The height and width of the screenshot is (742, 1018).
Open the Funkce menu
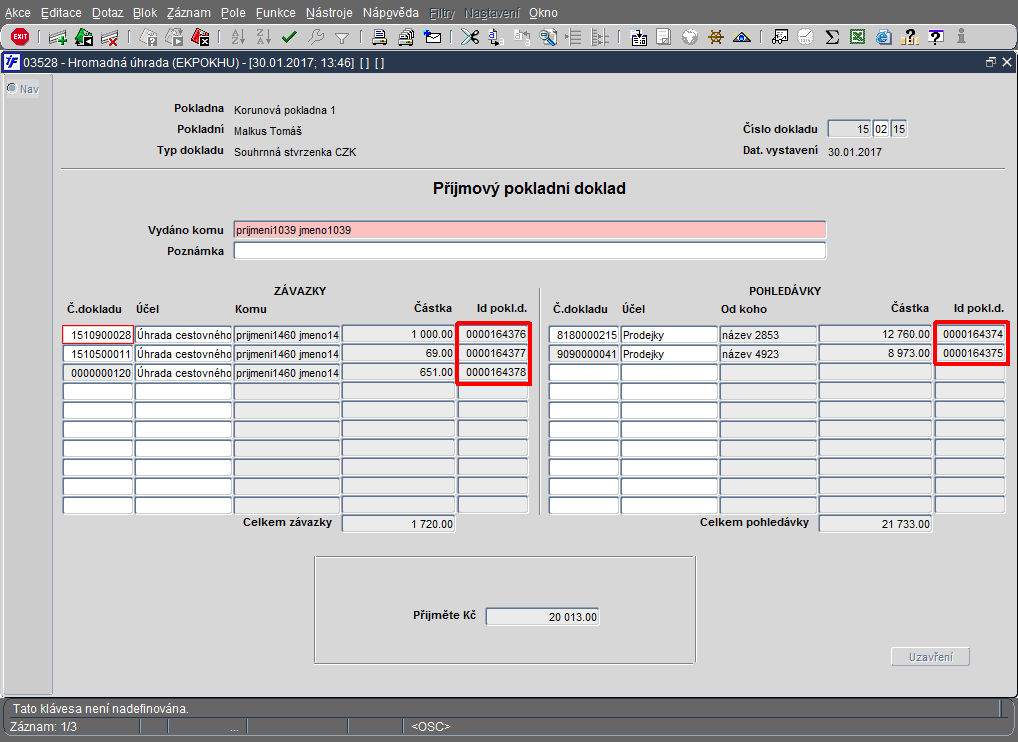tap(275, 13)
